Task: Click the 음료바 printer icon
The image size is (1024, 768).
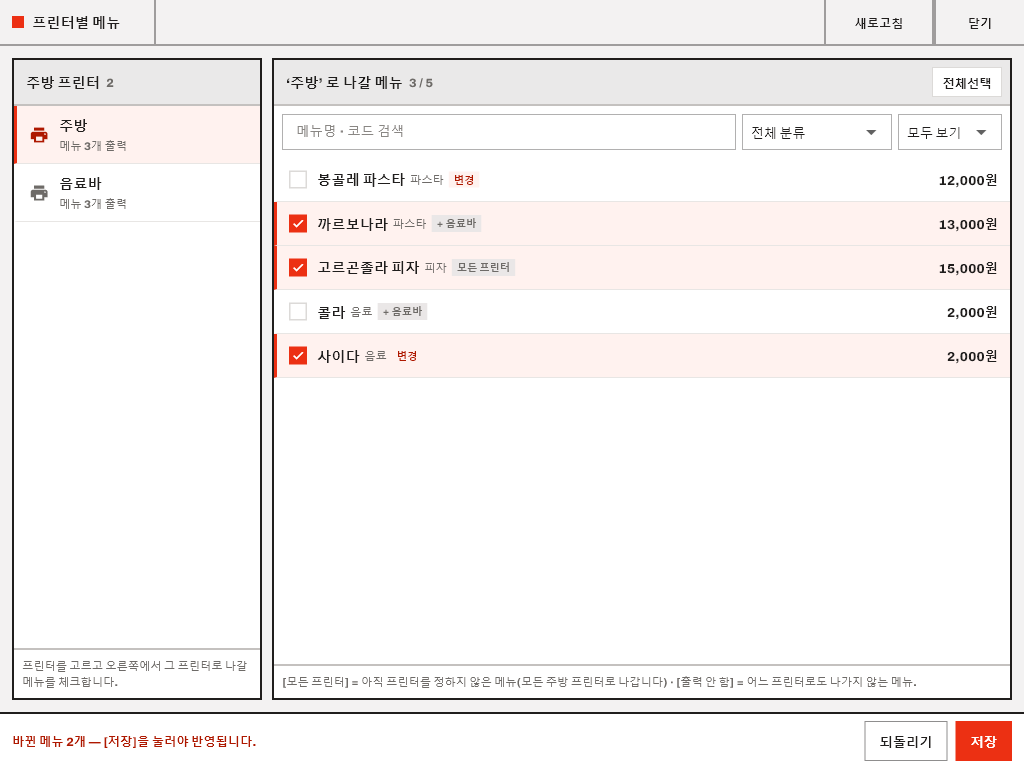Action: pyautogui.click(x=39, y=193)
